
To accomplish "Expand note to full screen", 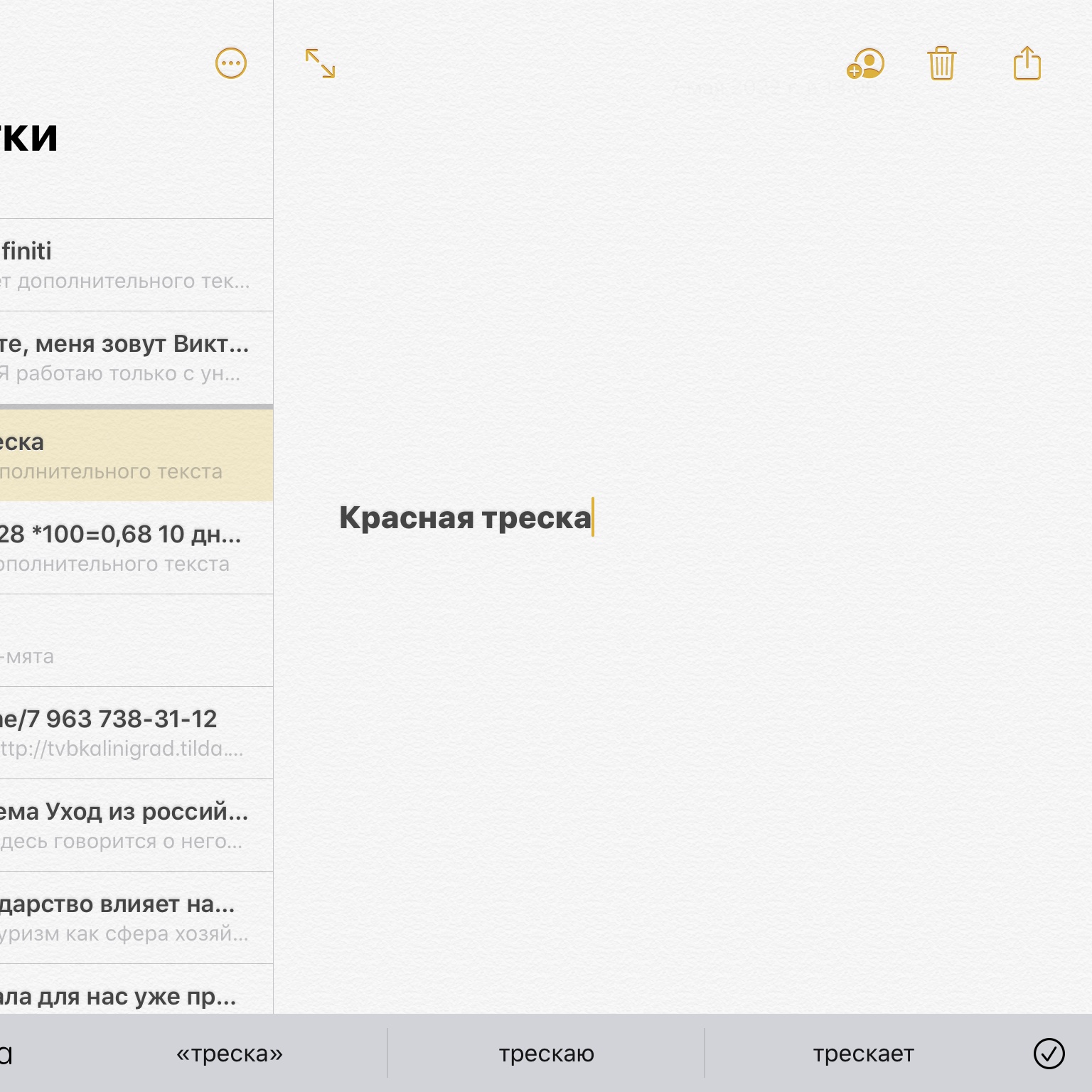I will (320, 63).
